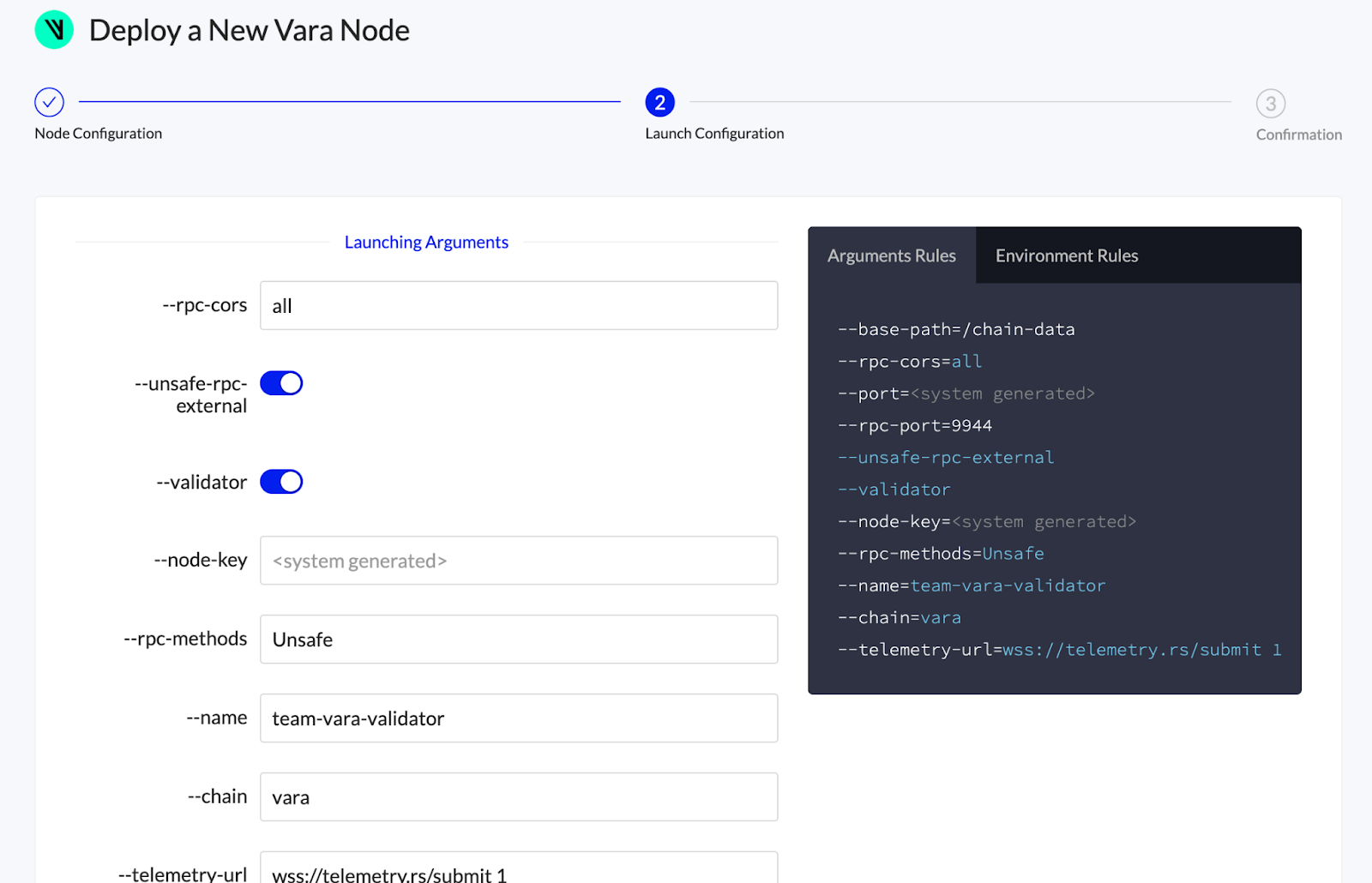Switch to the Environment Rules tab
Image resolution: width=1372 pixels, height=883 pixels.
(1066, 255)
